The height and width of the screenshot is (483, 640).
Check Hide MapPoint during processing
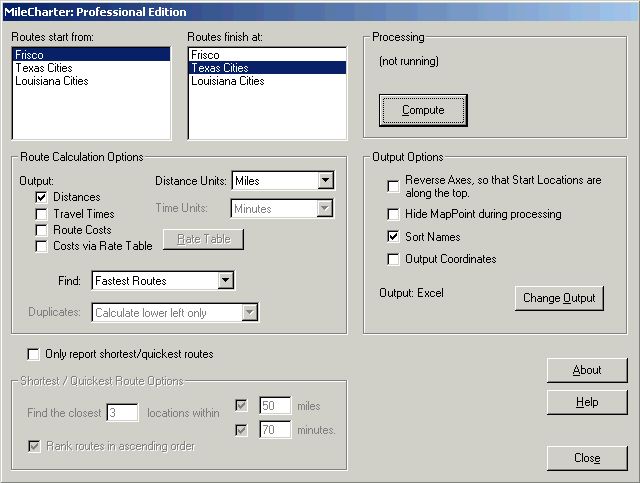[393, 214]
